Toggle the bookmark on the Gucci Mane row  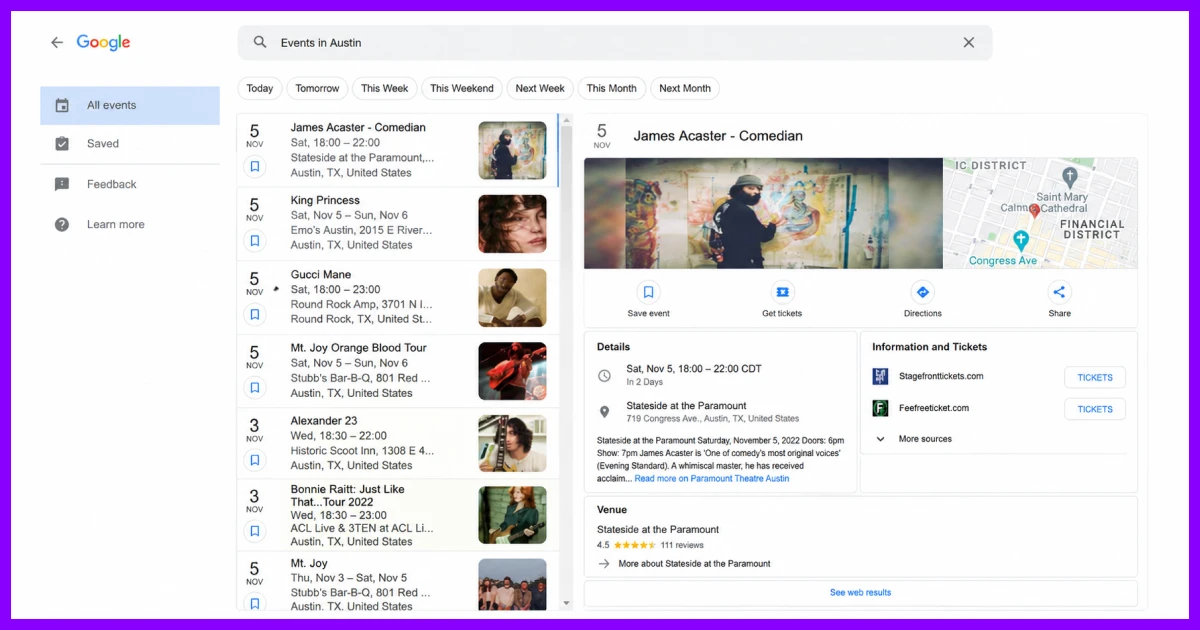tap(255, 314)
